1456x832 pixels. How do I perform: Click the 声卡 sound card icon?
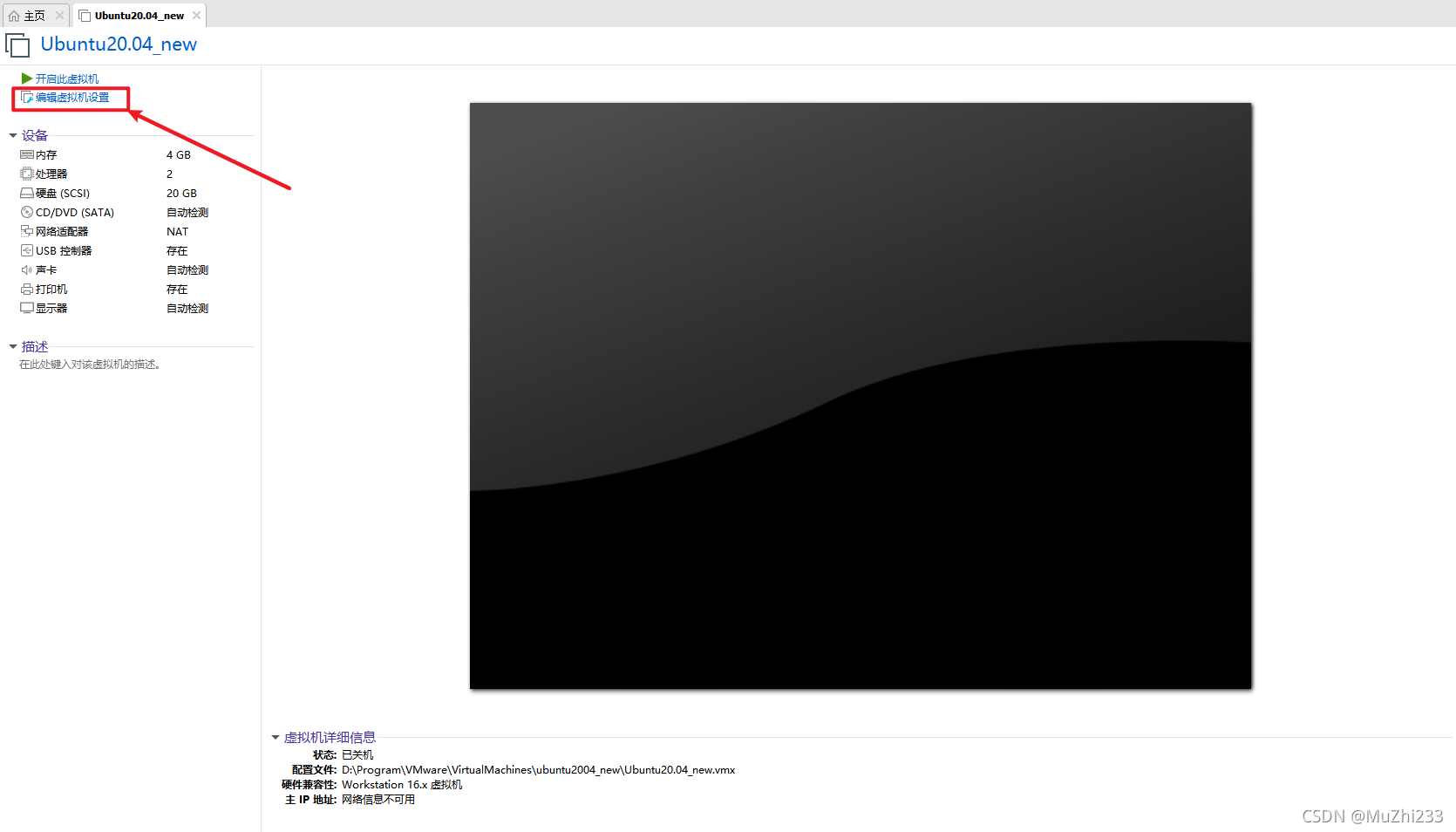[27, 269]
